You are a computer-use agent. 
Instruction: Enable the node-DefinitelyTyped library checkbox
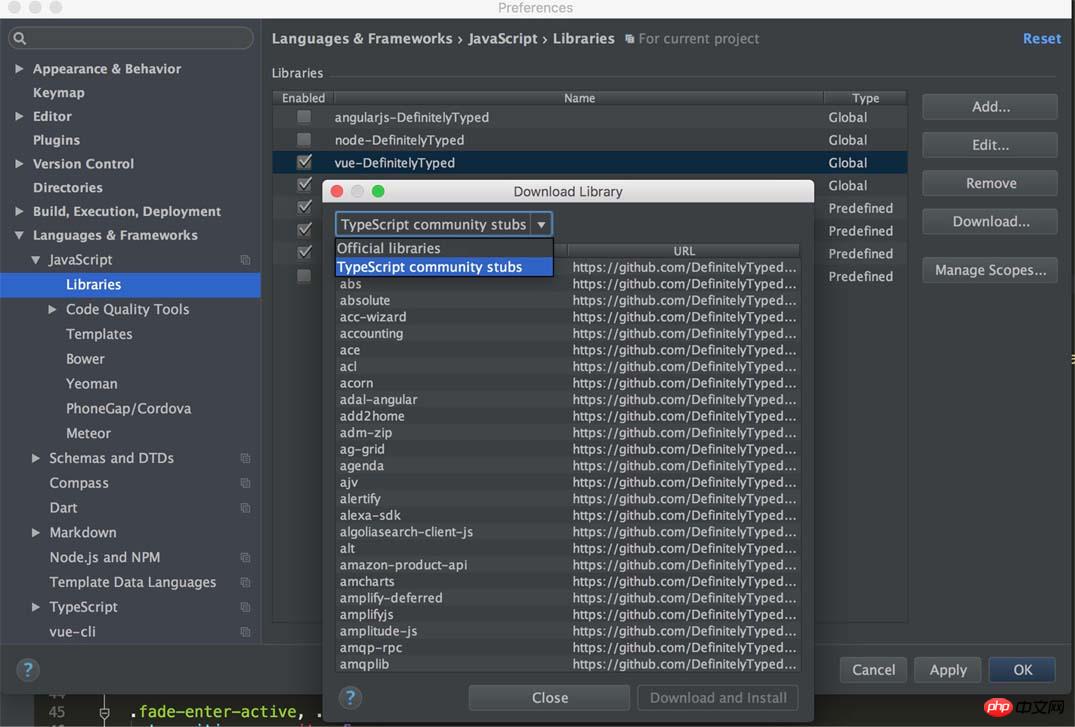(x=304, y=139)
